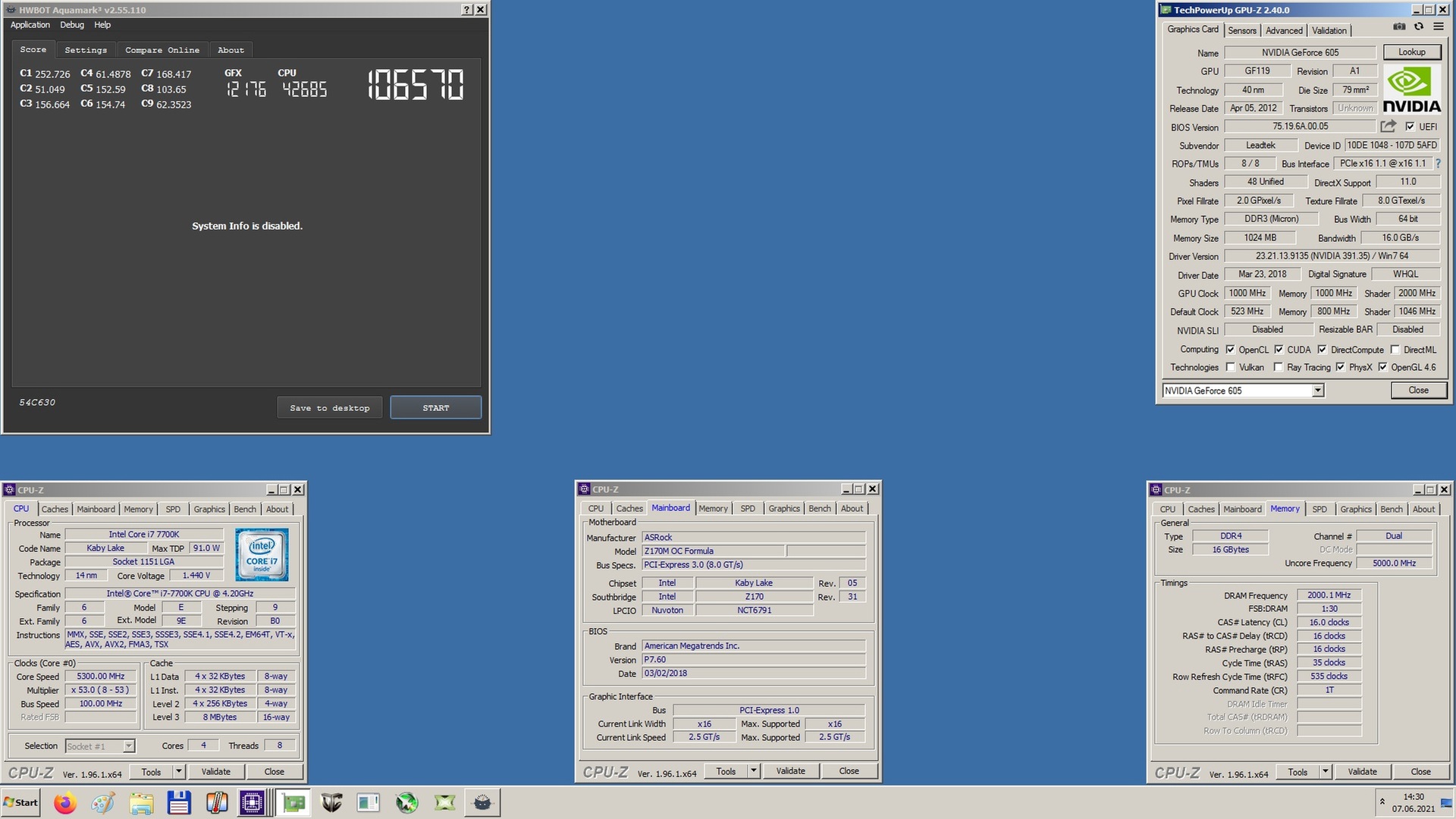Click the Z170M OC Formula model field

tap(713, 551)
